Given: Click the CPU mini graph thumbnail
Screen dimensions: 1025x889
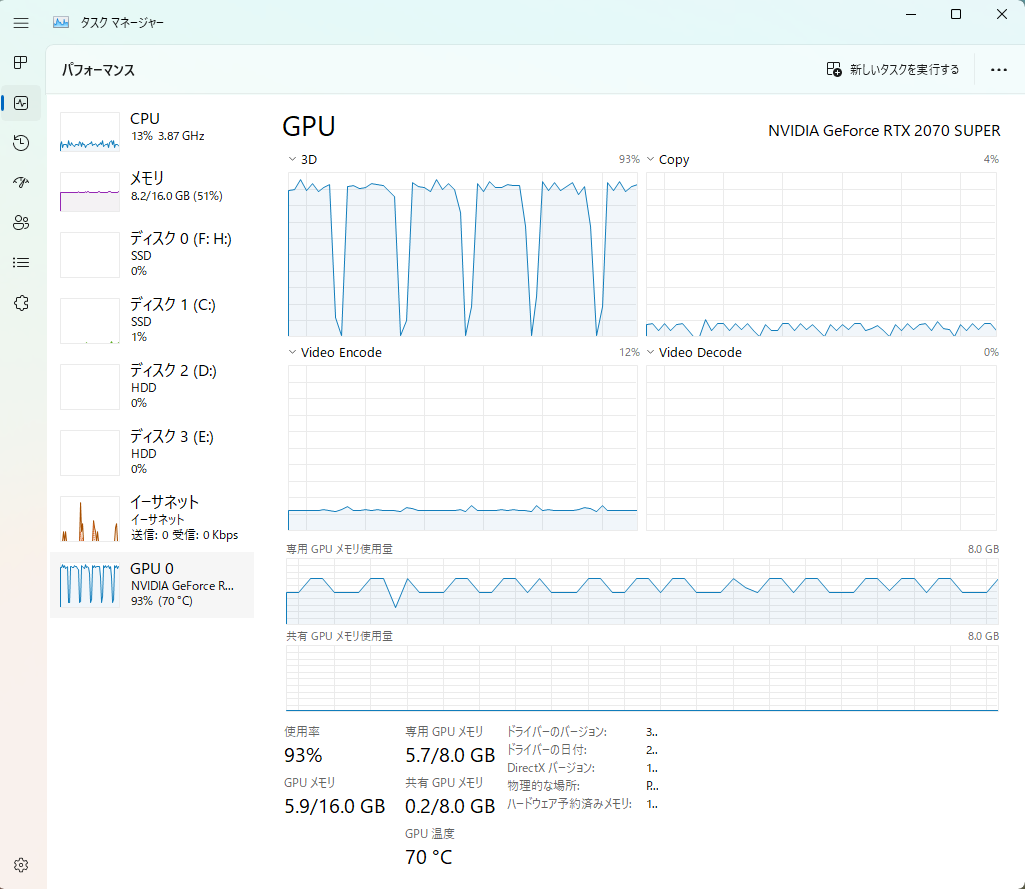Looking at the screenshot, I should coord(90,131).
